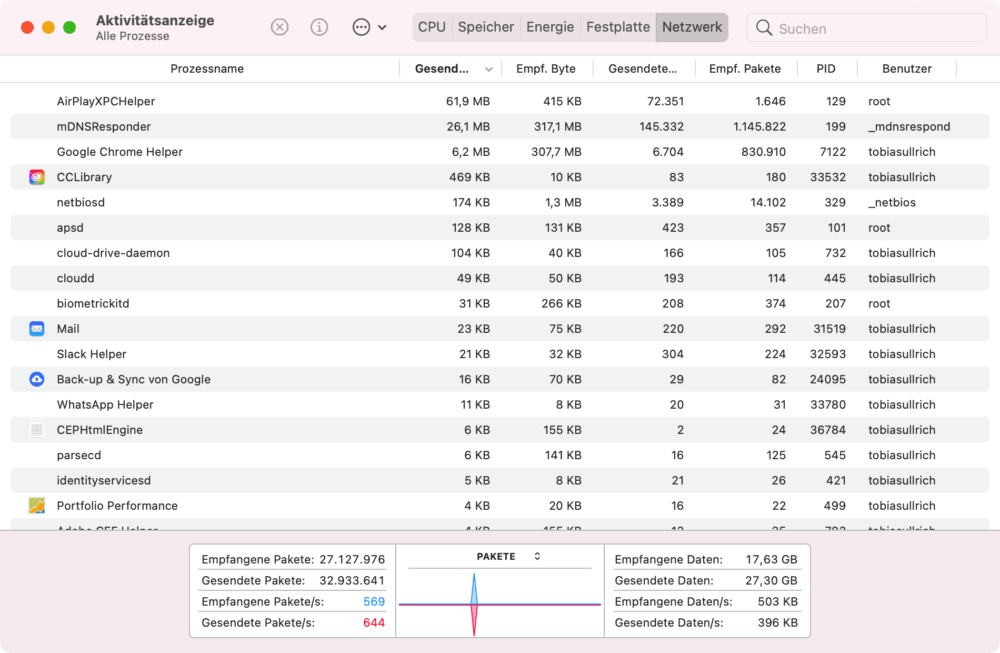Click the packets activity graph

(x=500, y=604)
